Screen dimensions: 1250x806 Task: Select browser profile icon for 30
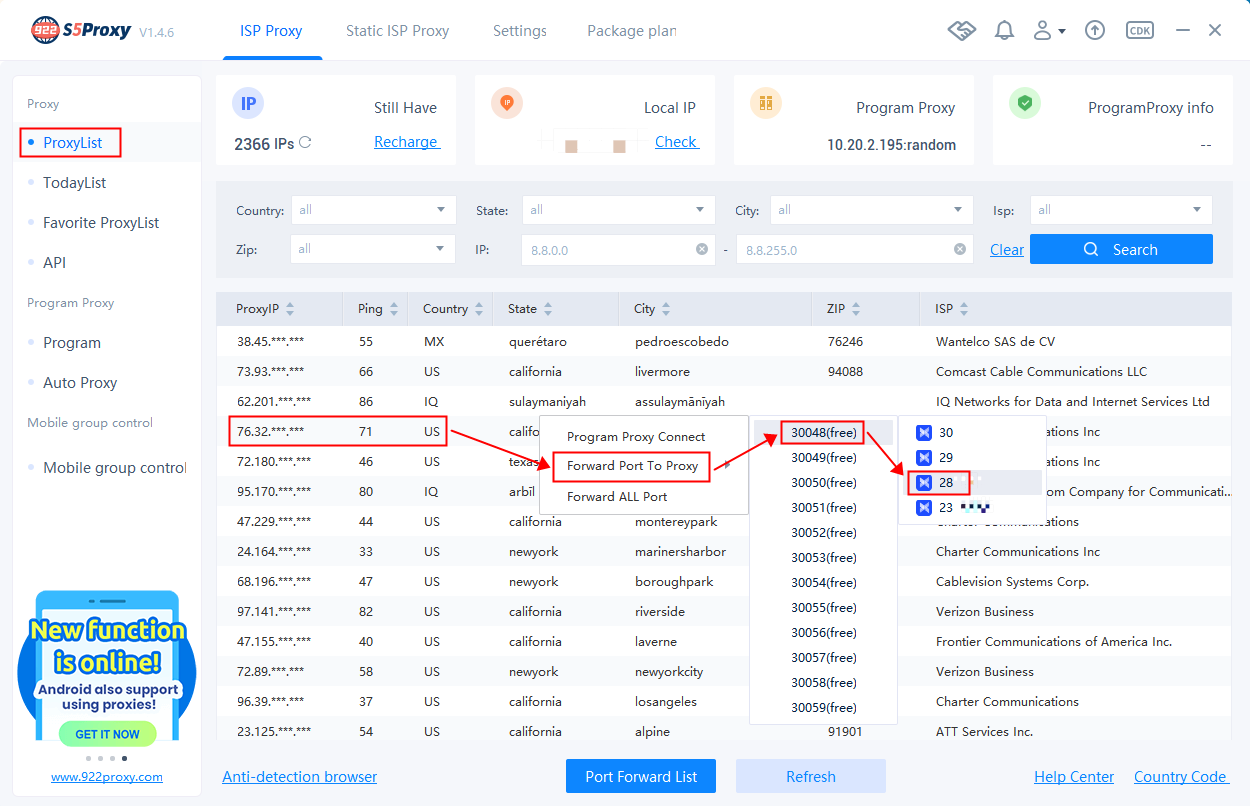tap(924, 432)
